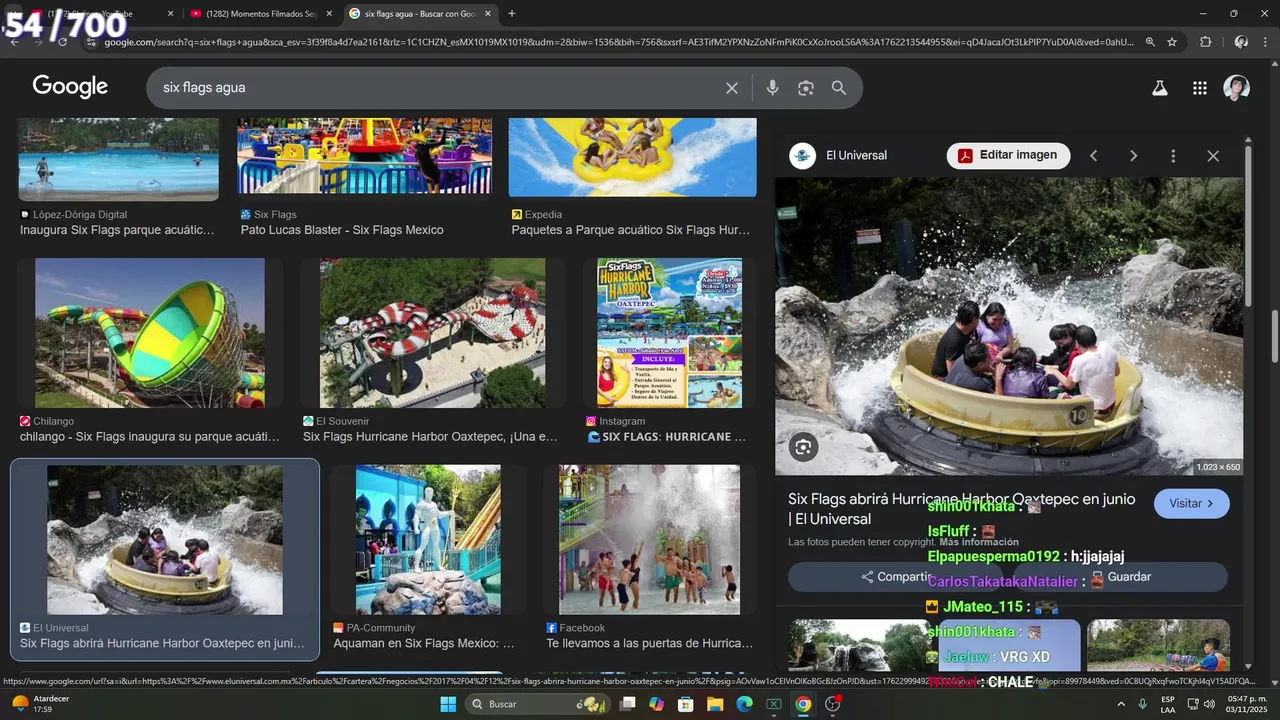Screen dimensions: 1280x720
Task: Open Instagram Hurricane Harbor poster thumbnail
Action: point(669,333)
